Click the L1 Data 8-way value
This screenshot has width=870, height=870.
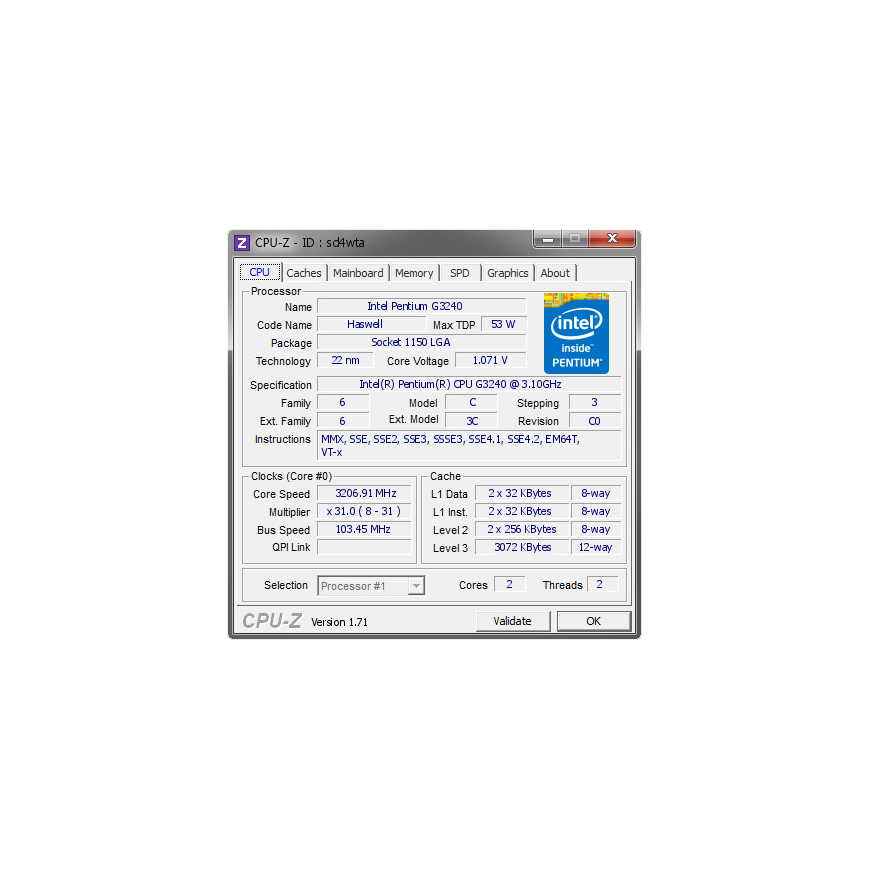[596, 493]
